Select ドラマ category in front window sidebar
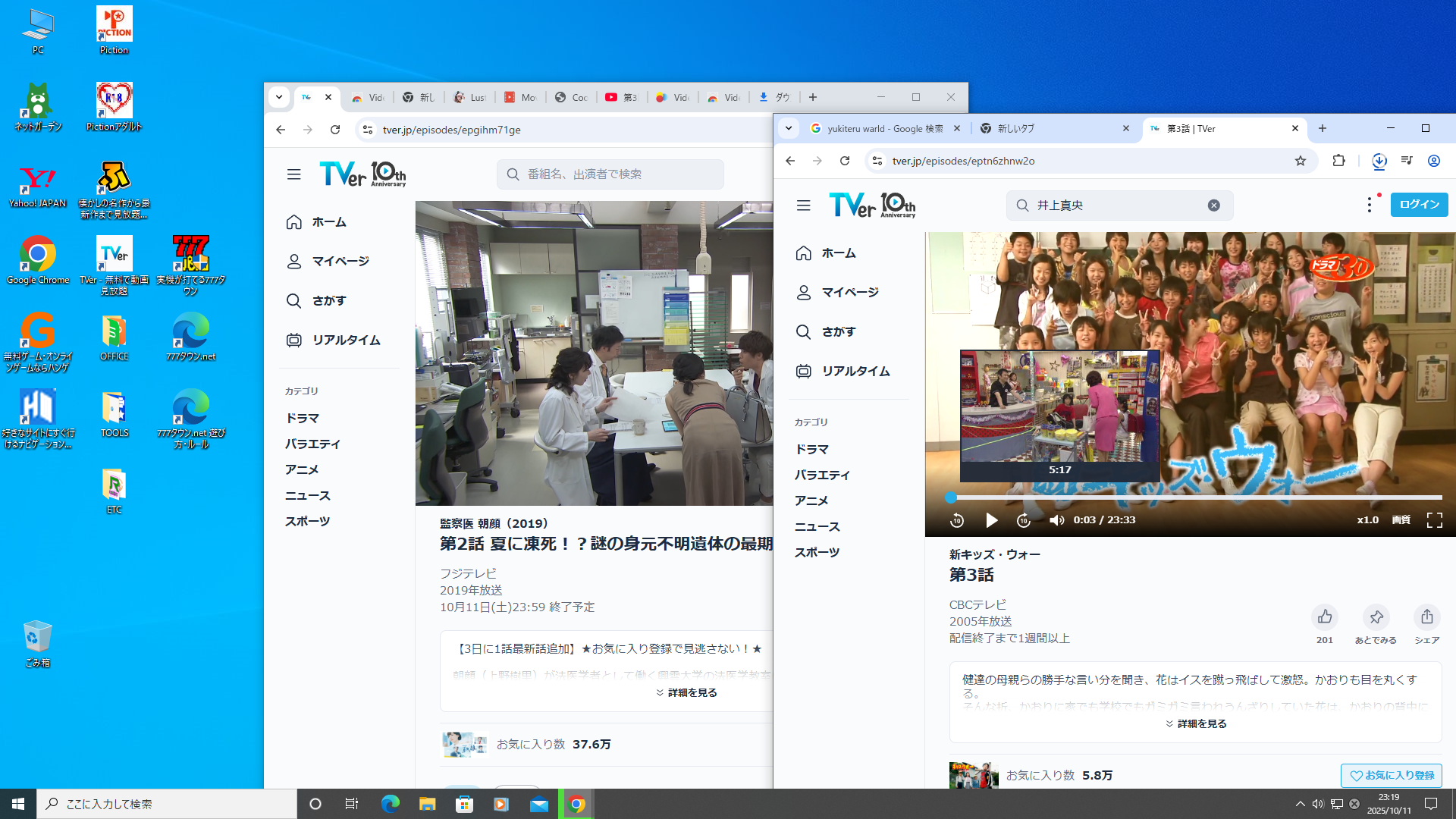The width and height of the screenshot is (1456, 819). [x=811, y=450]
